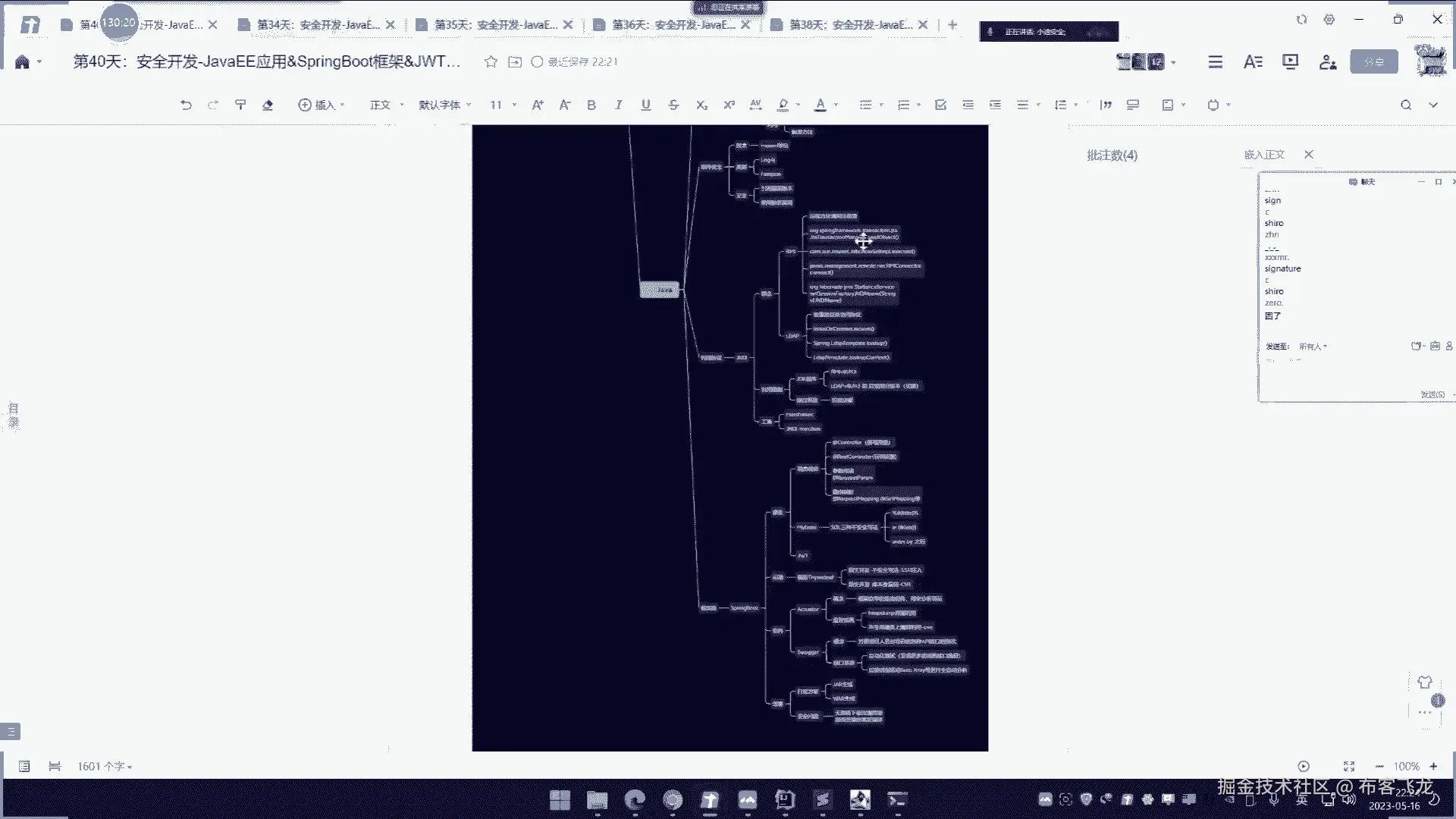The image size is (1456, 819).
Task: Click the undo arrow icon
Action: pos(186,105)
